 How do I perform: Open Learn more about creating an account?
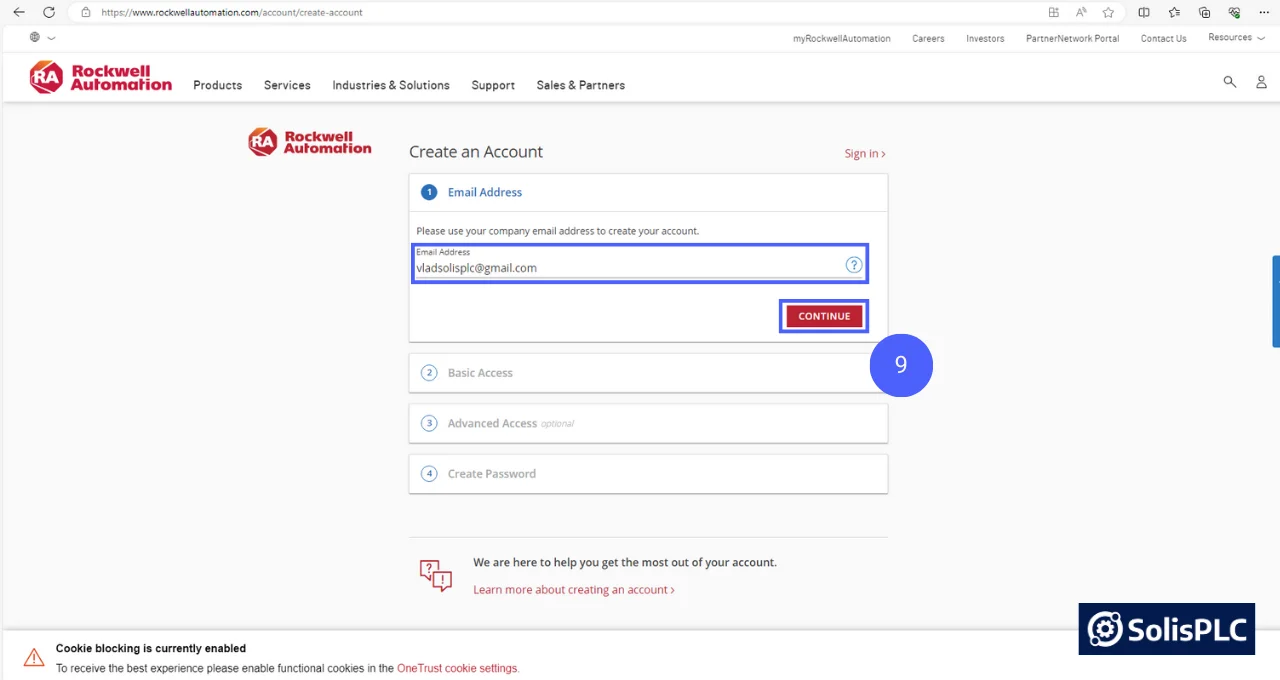tap(574, 590)
